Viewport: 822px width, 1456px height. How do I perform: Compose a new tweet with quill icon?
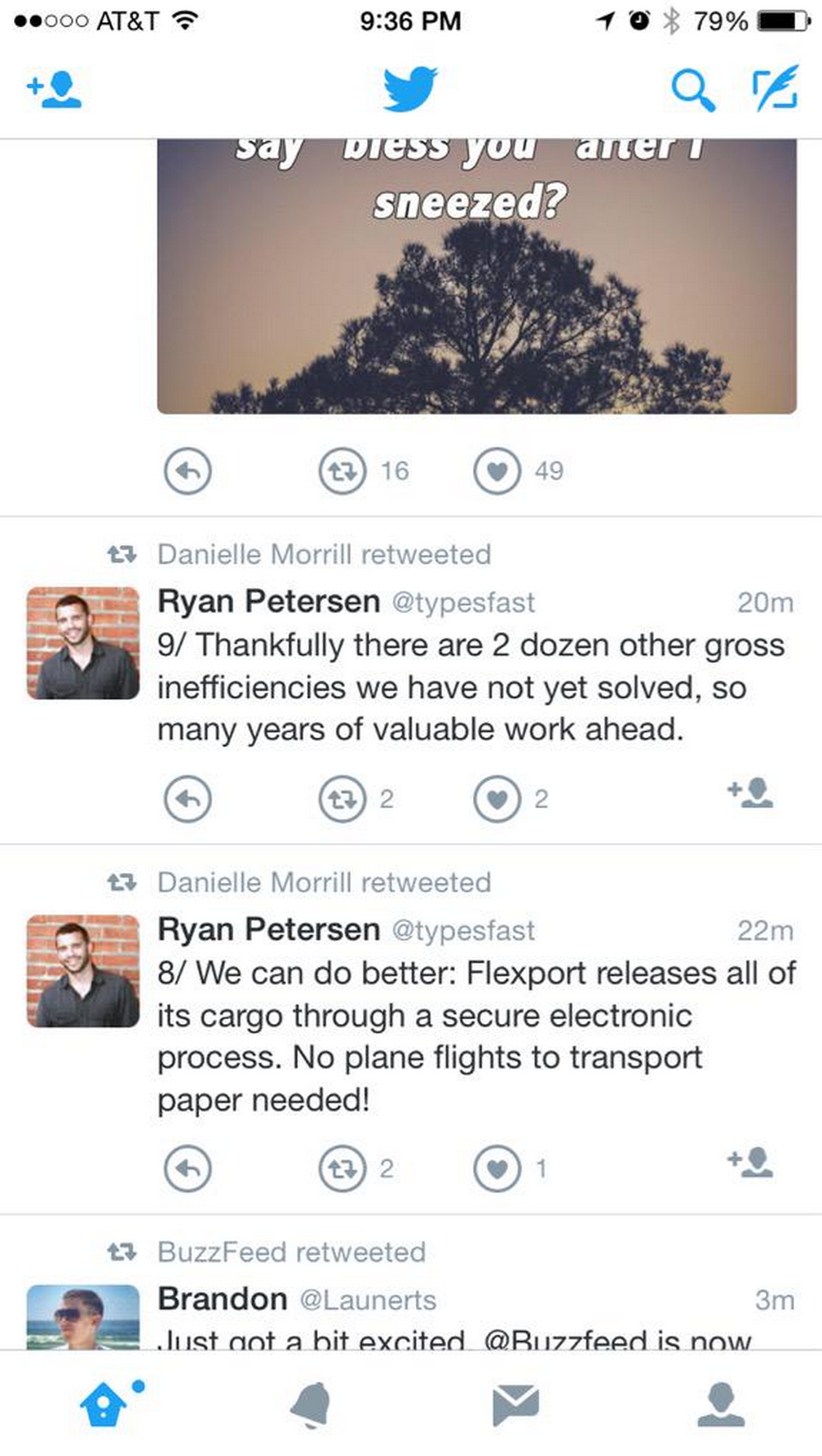pyautogui.click(x=774, y=88)
